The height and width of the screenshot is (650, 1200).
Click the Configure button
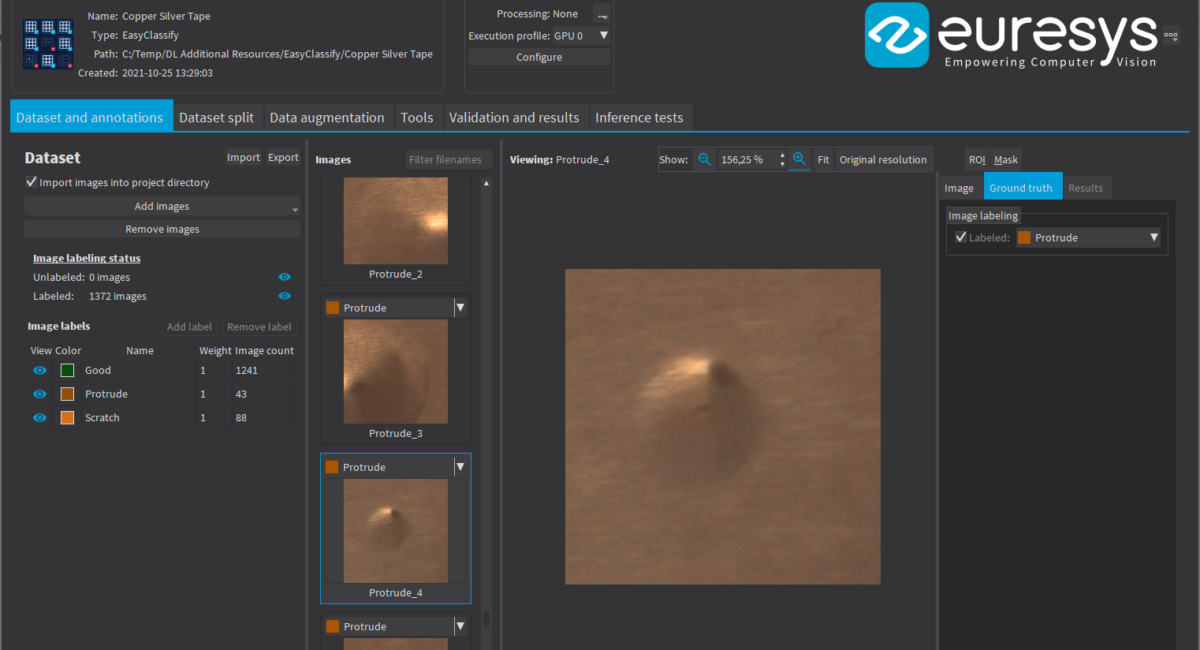tap(538, 56)
